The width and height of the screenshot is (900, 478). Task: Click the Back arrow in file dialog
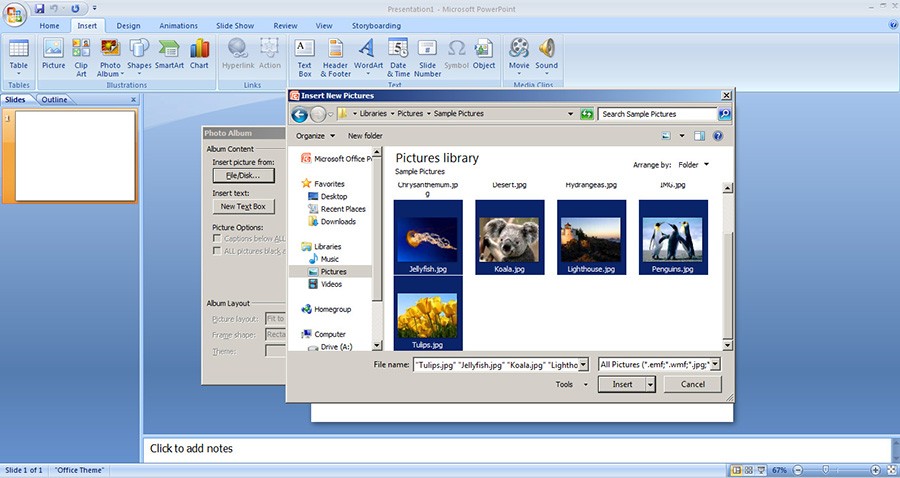point(299,114)
